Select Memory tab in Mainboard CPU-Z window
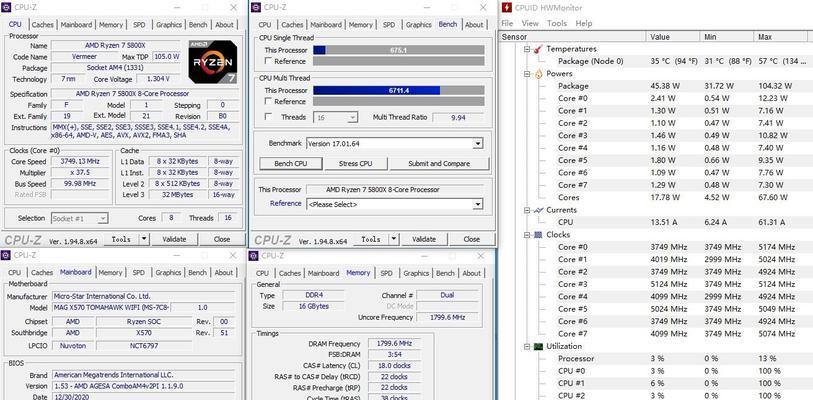The height and width of the screenshot is (400, 813). pos(110,272)
